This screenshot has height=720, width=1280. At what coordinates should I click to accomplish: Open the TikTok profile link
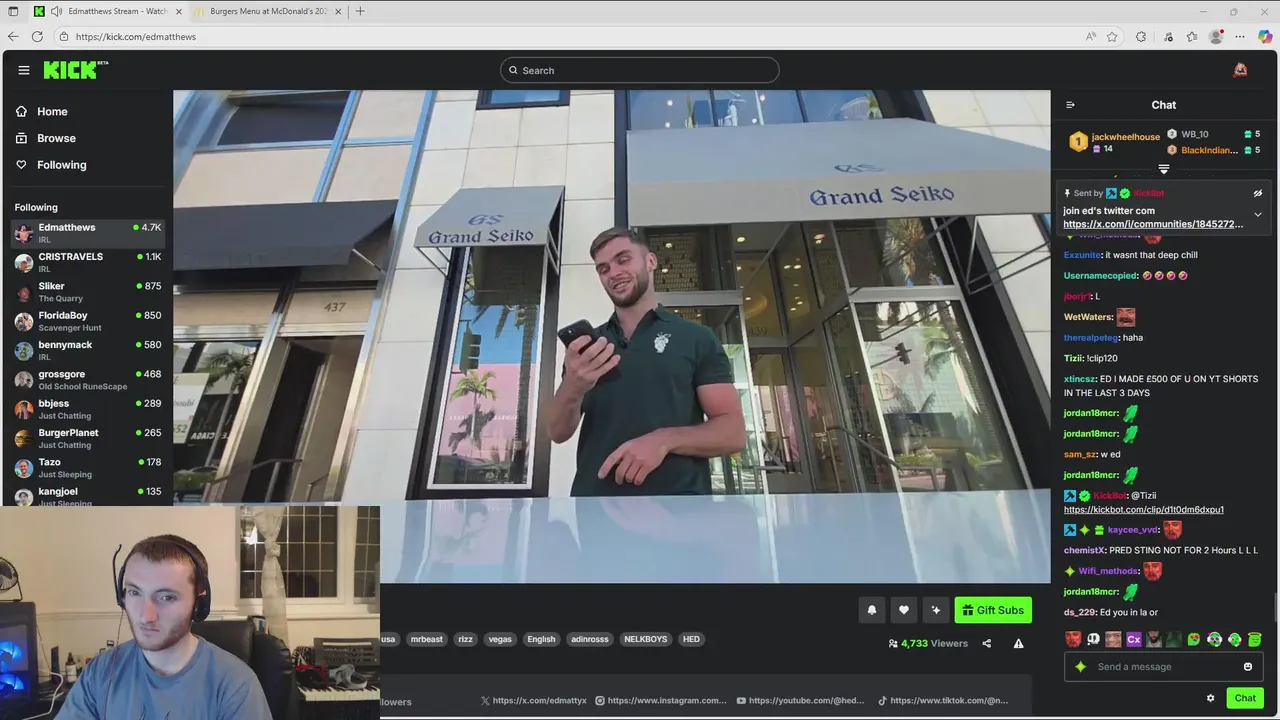(943, 701)
